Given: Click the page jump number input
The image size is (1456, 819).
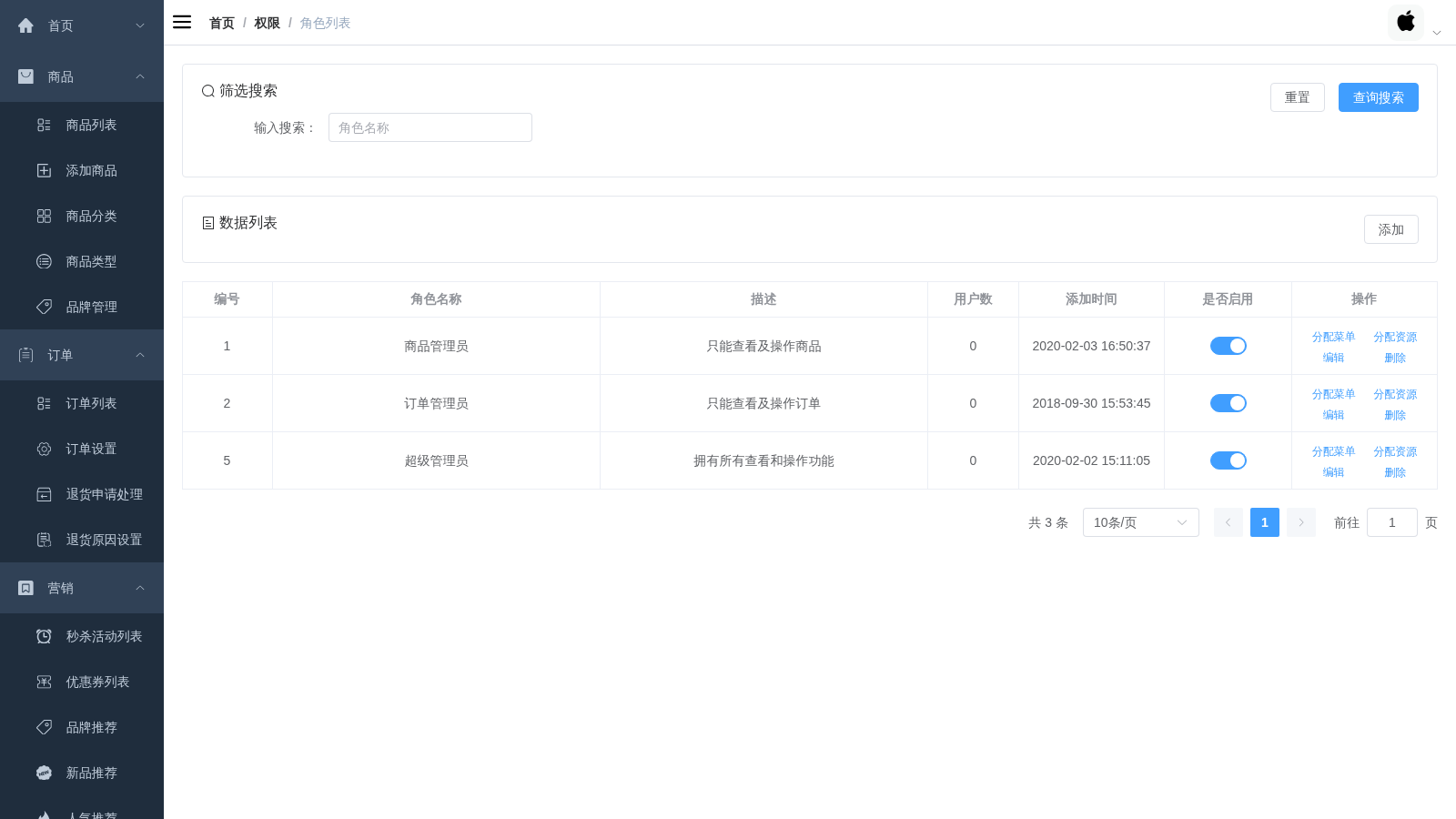Looking at the screenshot, I should (x=1391, y=522).
